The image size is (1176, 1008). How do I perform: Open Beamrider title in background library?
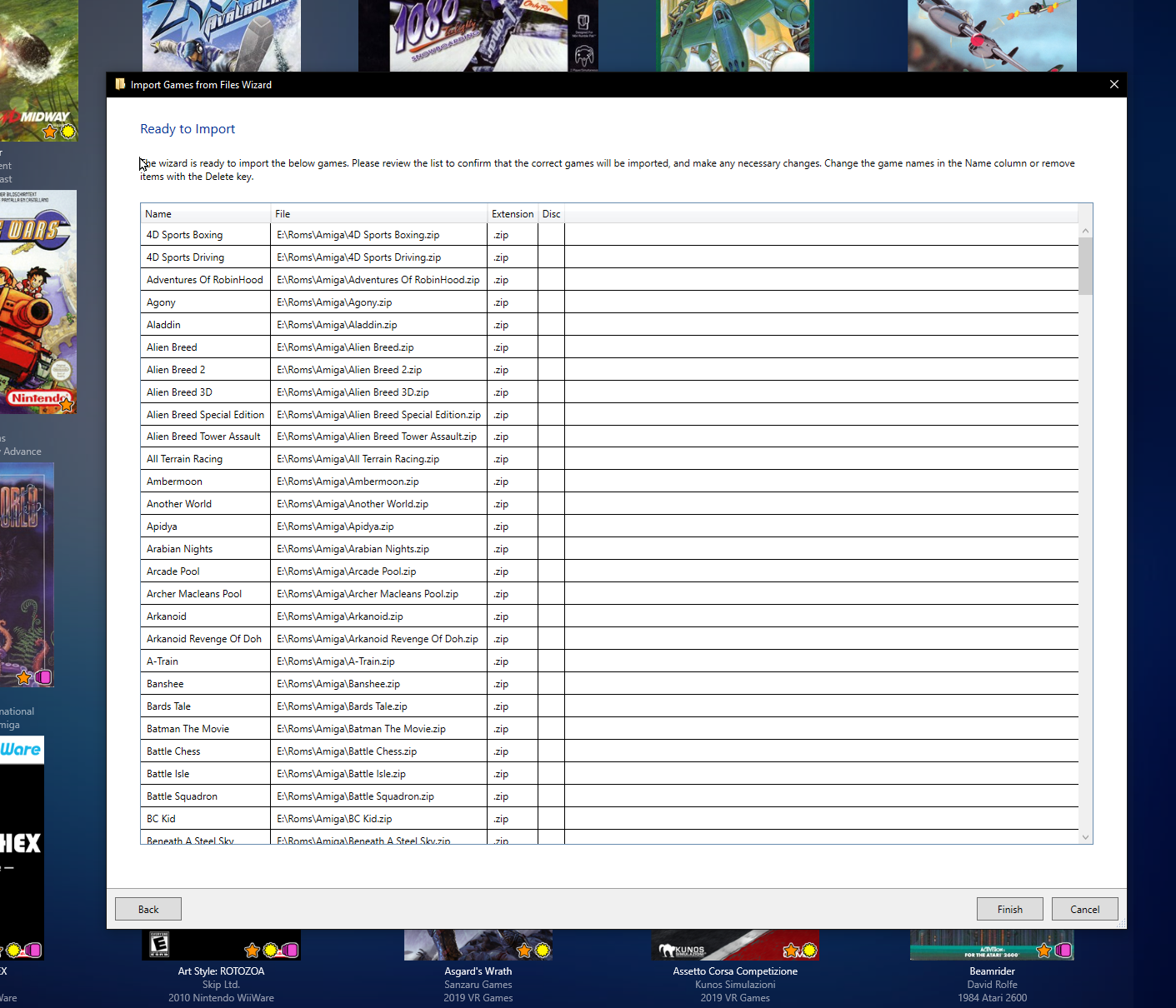pyautogui.click(x=992, y=971)
